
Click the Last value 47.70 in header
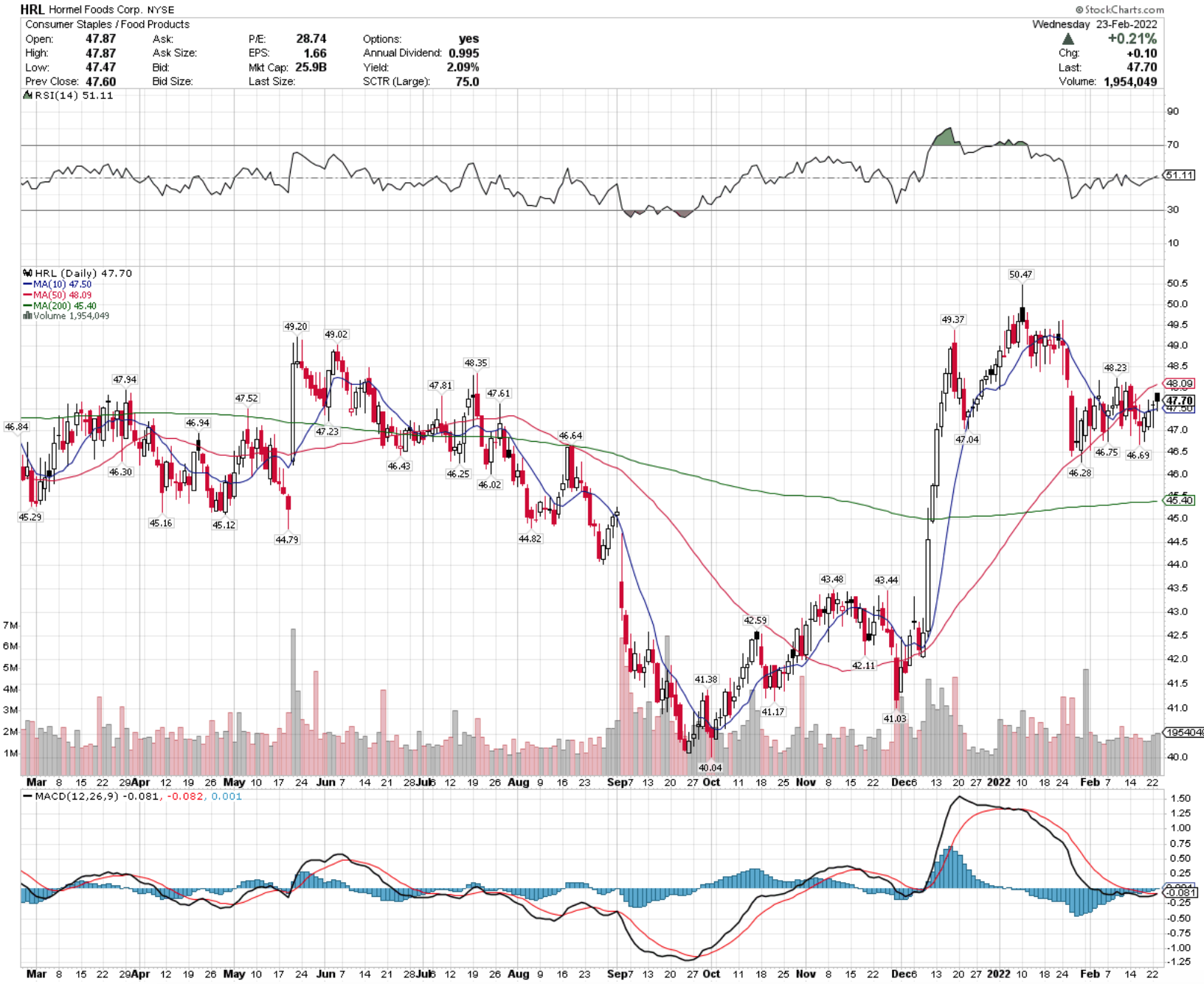[1141, 67]
